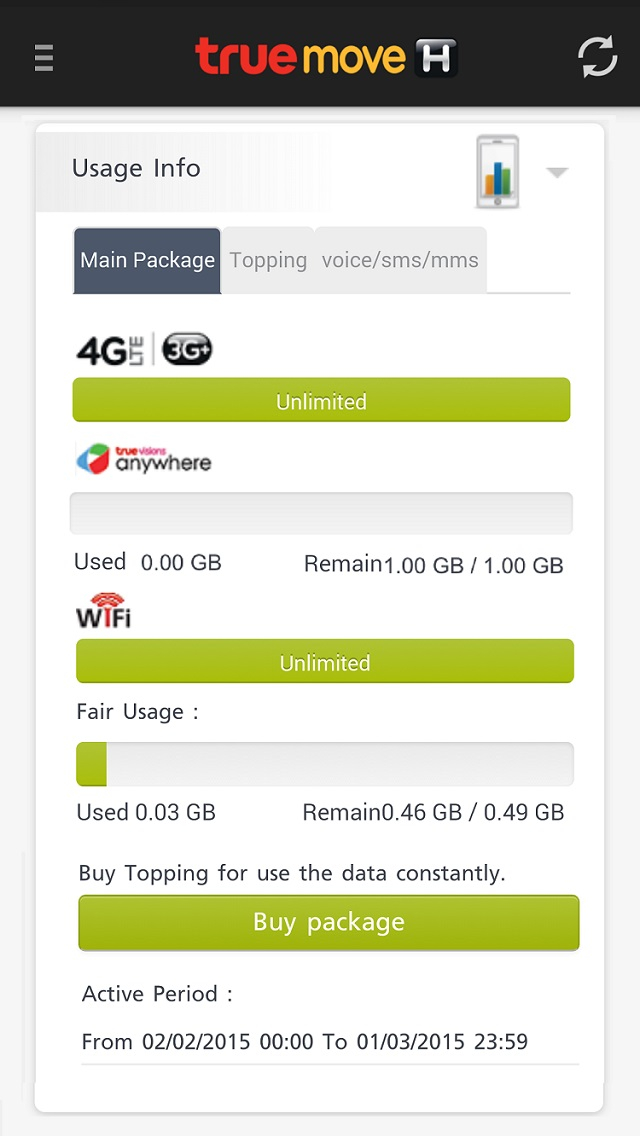640x1136 pixels.
Task: Tap the Active Period date range
Action: click(x=304, y=1042)
